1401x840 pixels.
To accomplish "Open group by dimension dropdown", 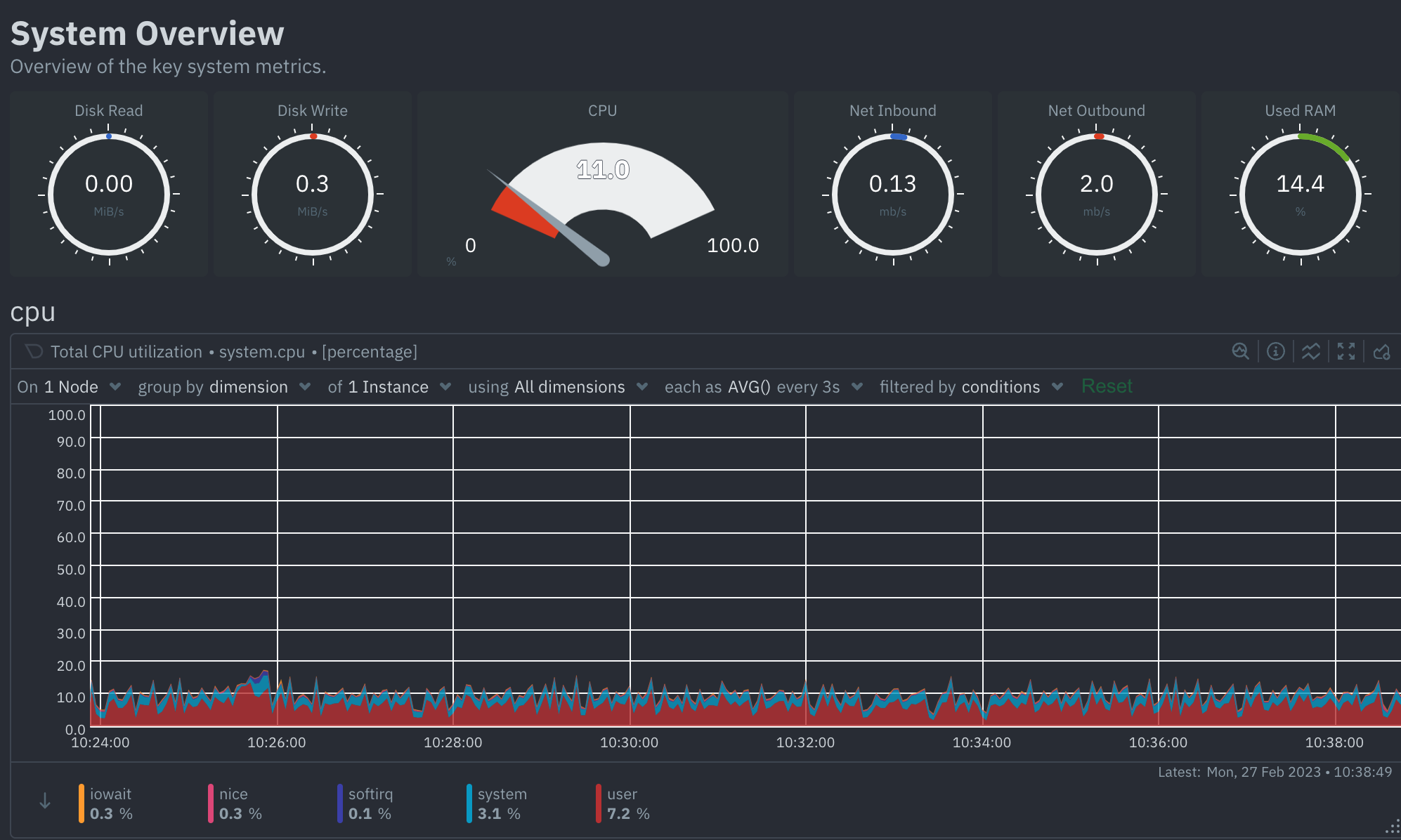I will [224, 387].
